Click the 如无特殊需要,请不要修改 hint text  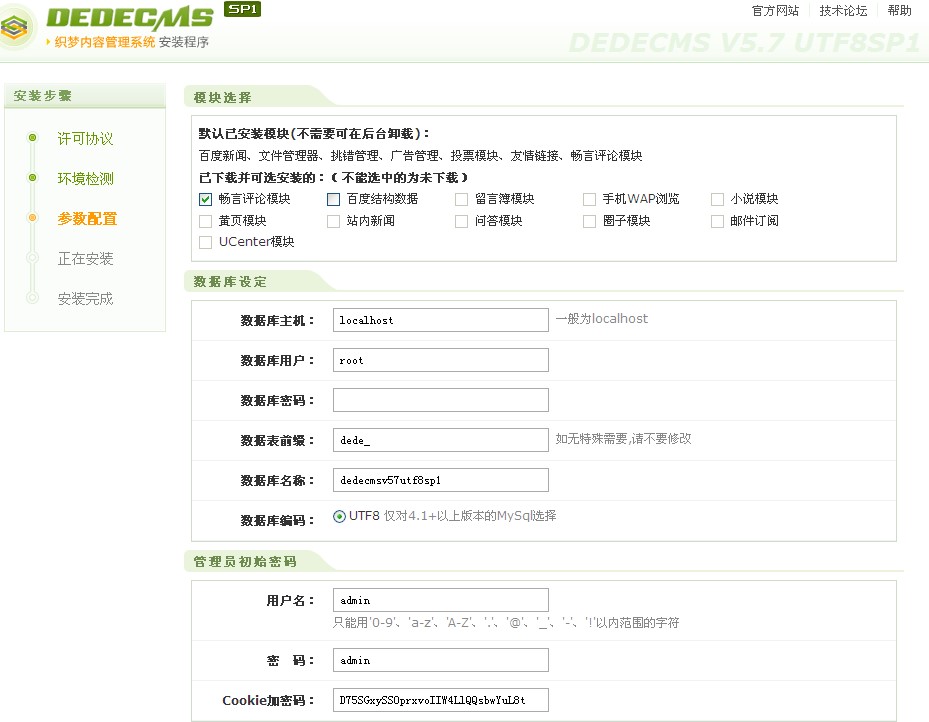pos(623,439)
